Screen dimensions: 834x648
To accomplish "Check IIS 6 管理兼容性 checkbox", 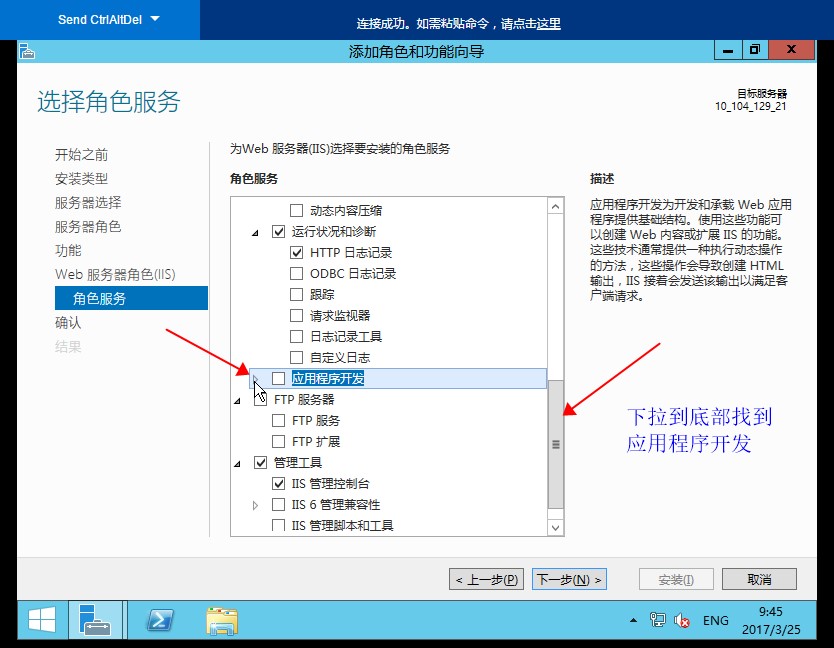I will [278, 504].
